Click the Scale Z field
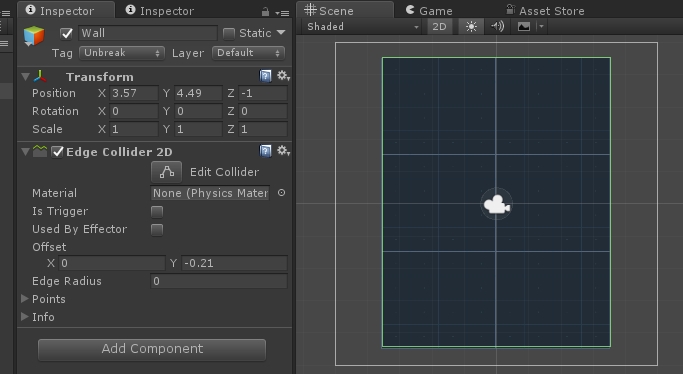 coord(263,129)
